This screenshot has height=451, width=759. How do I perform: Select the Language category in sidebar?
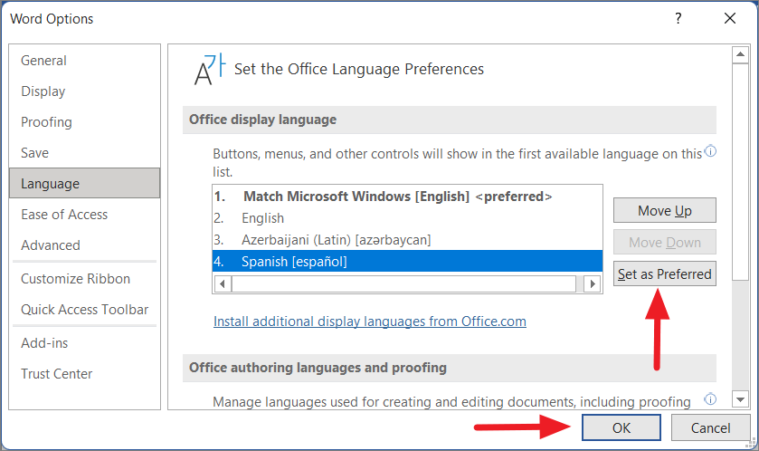pos(84,183)
